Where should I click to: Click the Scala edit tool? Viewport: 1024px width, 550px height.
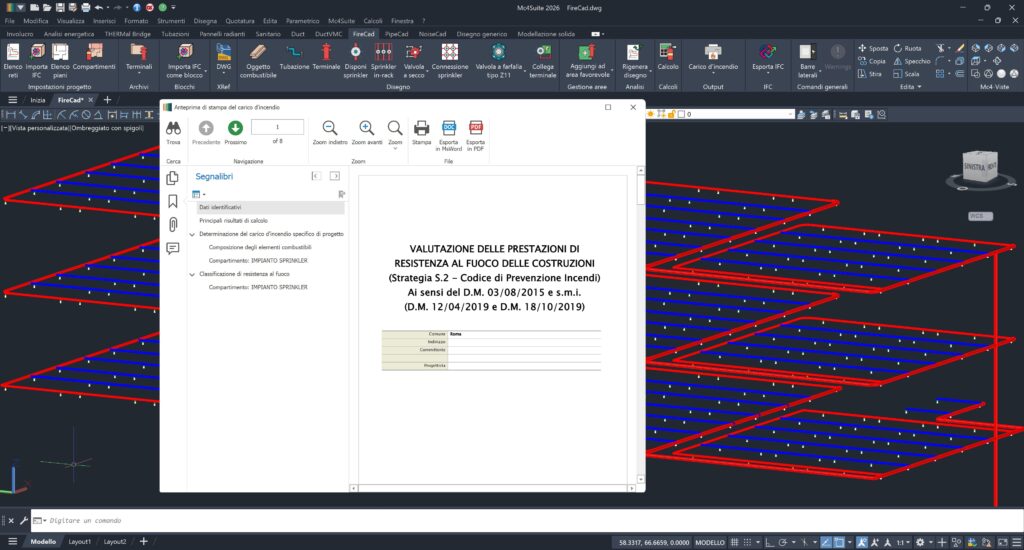[906, 74]
